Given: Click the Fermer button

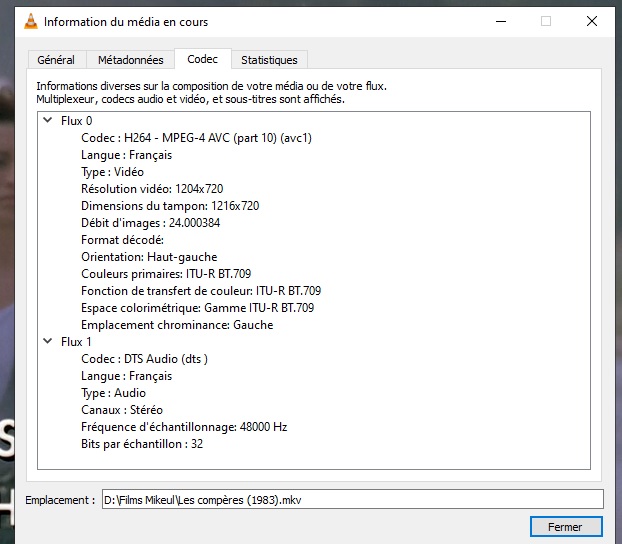Looking at the screenshot, I should click(x=566, y=527).
